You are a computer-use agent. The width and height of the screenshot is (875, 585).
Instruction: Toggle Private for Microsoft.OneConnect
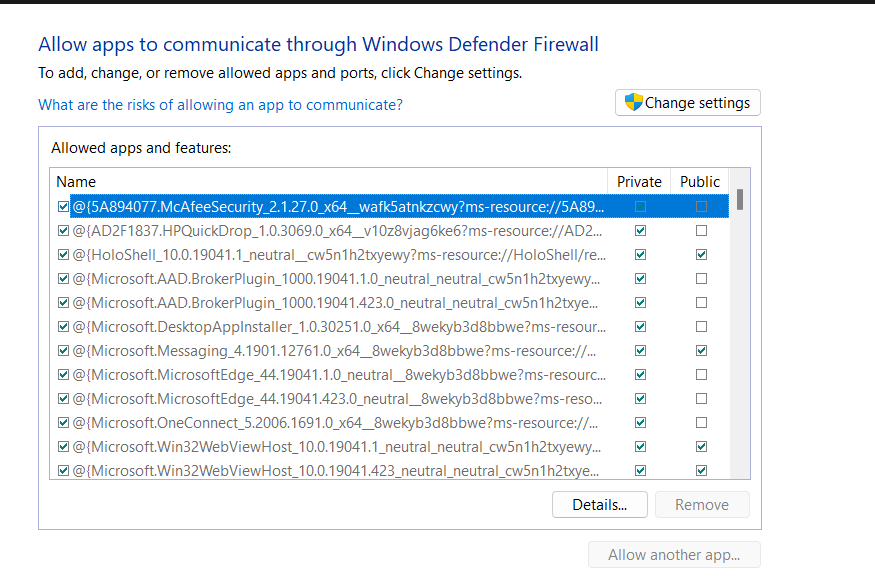[x=640, y=423]
